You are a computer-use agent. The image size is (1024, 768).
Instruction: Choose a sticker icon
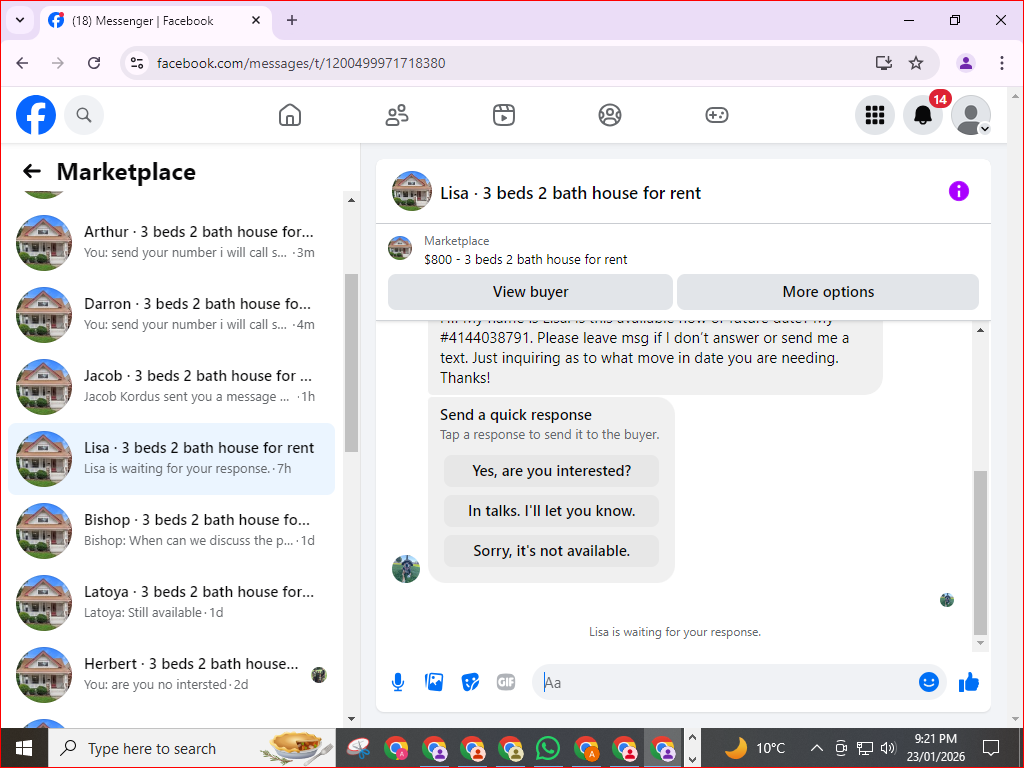470,682
